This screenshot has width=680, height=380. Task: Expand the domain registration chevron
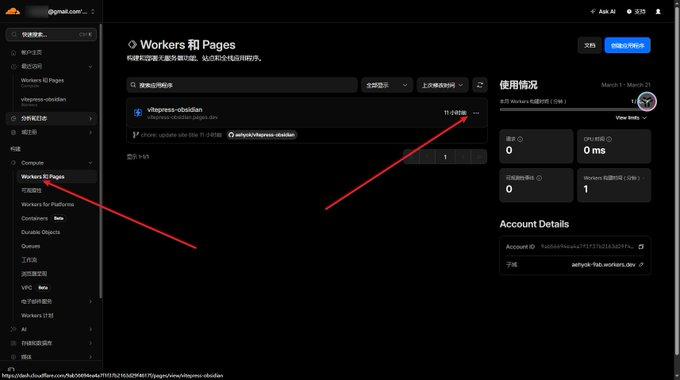coord(90,132)
